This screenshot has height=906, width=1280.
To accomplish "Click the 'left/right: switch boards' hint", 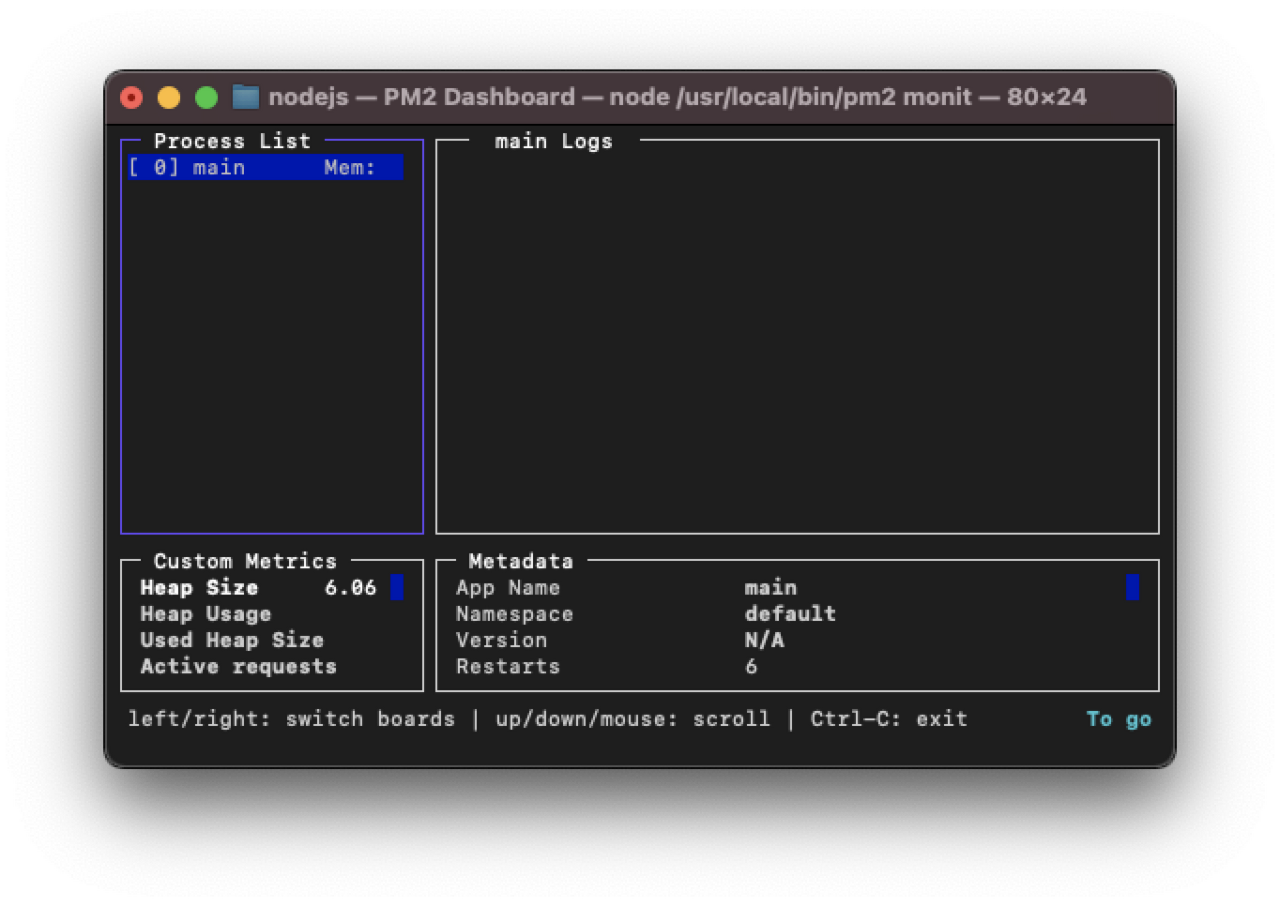I will click(291, 719).
